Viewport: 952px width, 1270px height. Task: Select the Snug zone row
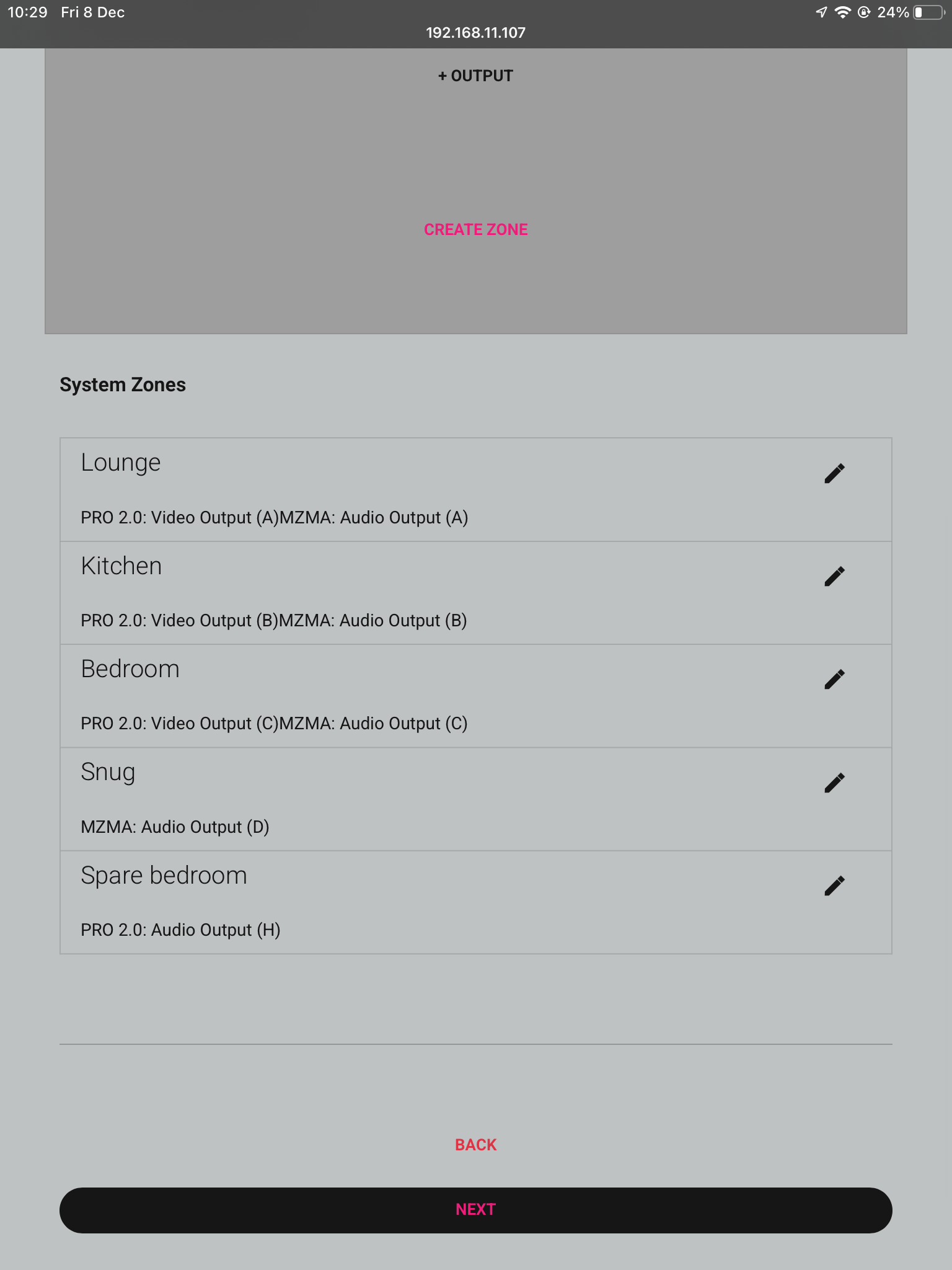coord(475,799)
